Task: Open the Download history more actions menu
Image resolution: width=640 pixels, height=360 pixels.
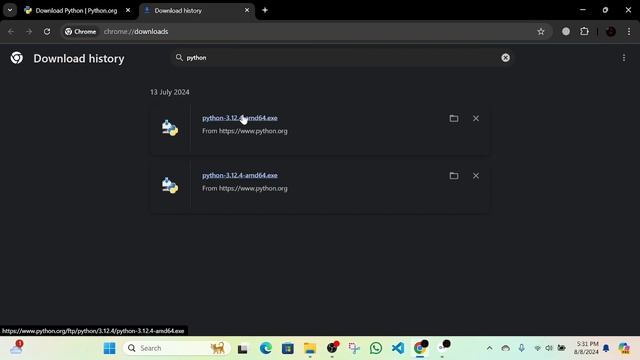Action: pos(624,58)
